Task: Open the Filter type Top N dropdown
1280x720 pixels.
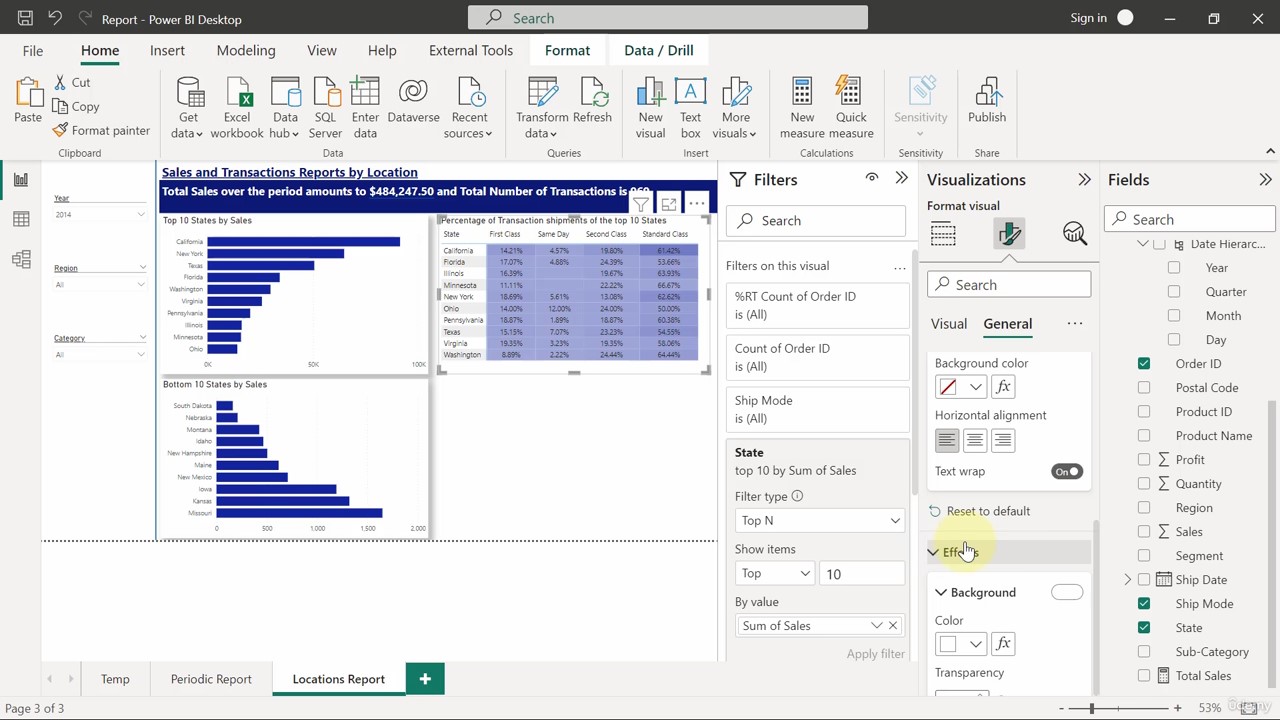Action: tap(818, 521)
